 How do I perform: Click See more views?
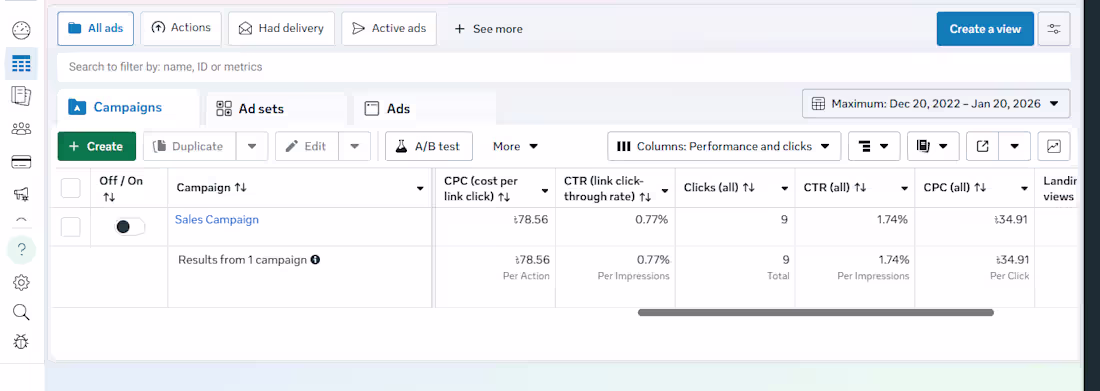click(489, 29)
